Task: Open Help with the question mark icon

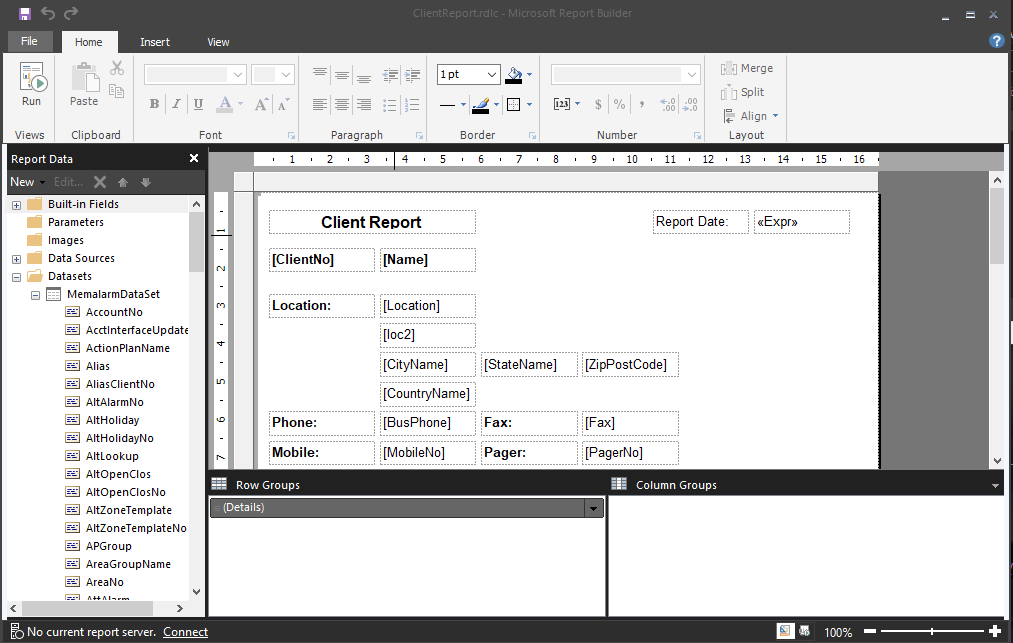Action: [996, 41]
